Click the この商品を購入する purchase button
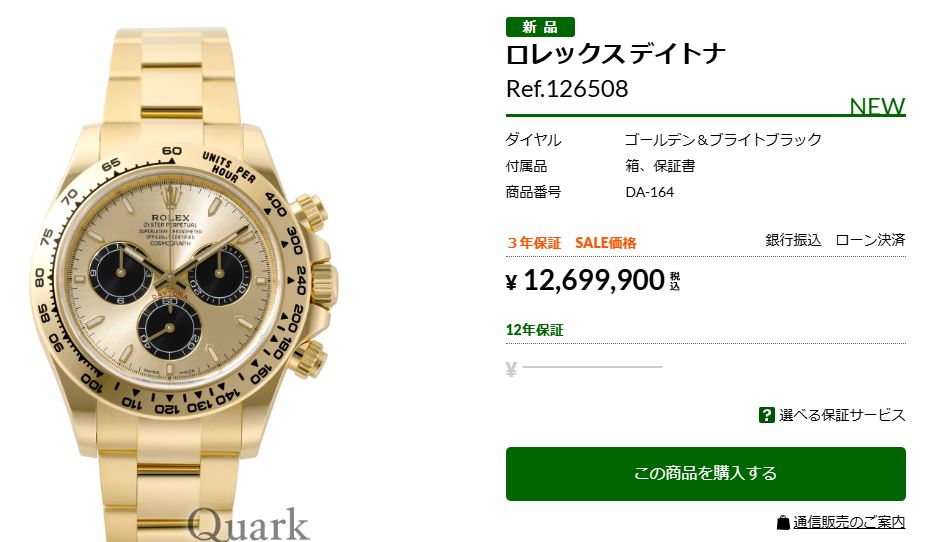Screen dimensions: 927x542 click(705, 473)
